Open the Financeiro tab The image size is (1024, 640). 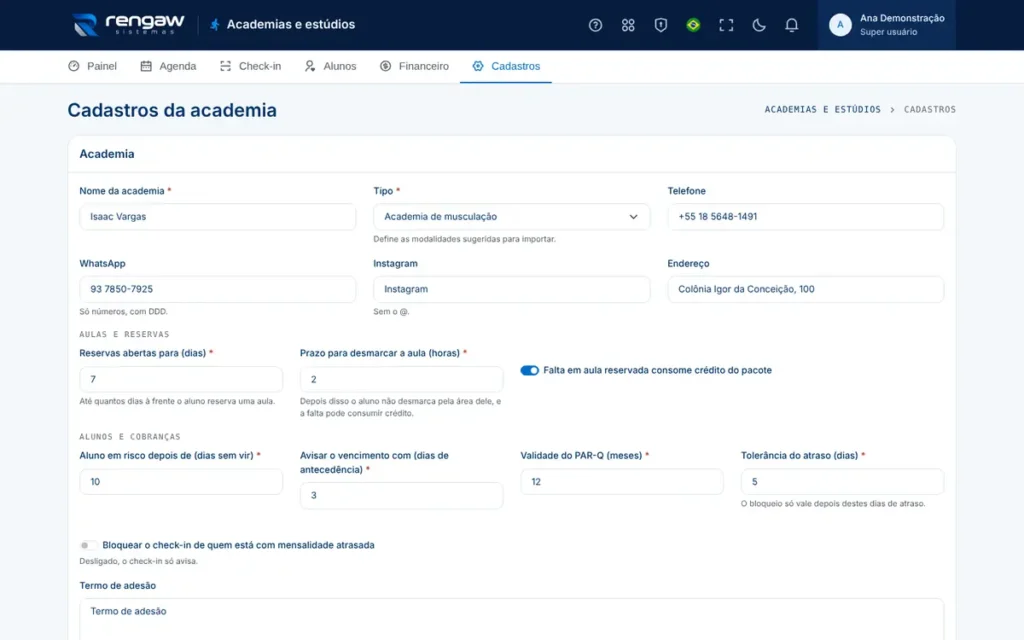414,66
